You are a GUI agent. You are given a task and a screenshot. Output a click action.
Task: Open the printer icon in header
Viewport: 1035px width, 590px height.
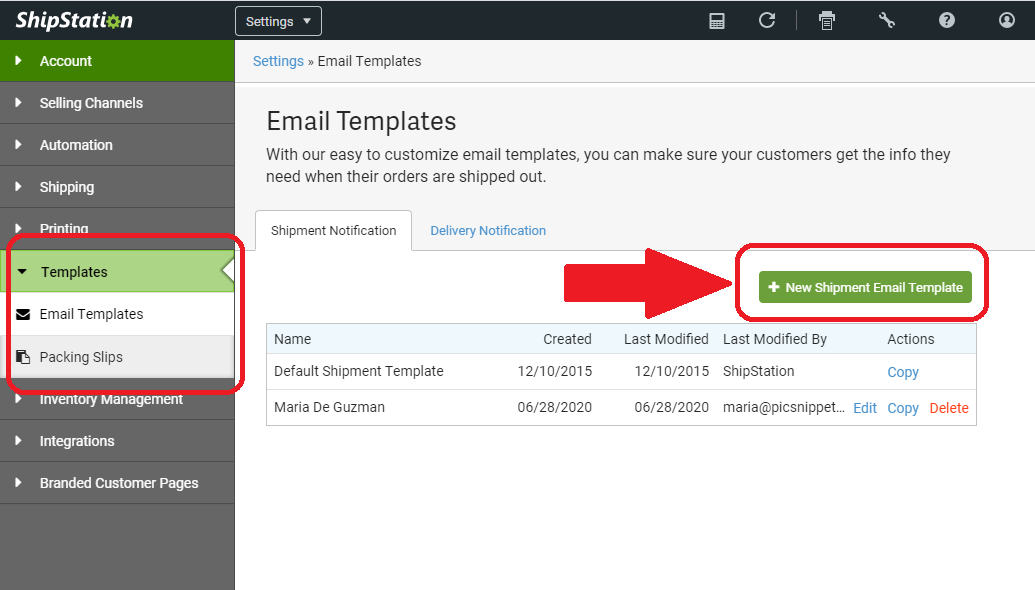(x=826, y=21)
